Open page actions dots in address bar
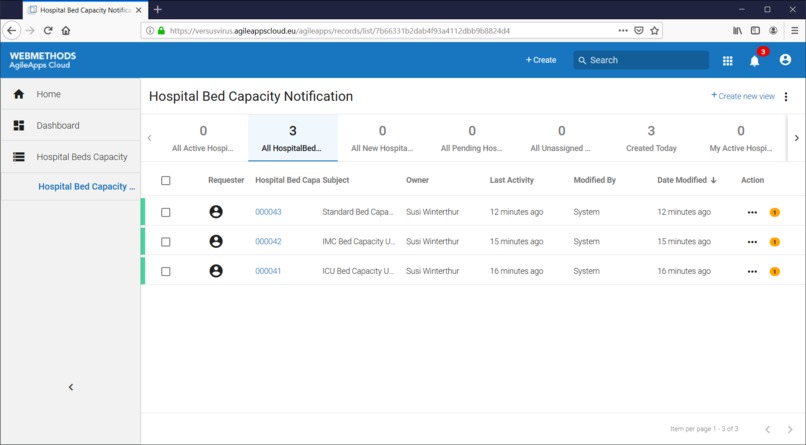The height and width of the screenshot is (445, 806). (623, 30)
